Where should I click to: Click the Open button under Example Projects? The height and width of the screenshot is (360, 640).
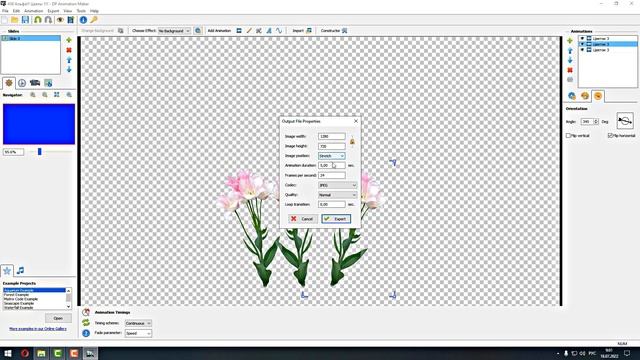(x=58, y=318)
